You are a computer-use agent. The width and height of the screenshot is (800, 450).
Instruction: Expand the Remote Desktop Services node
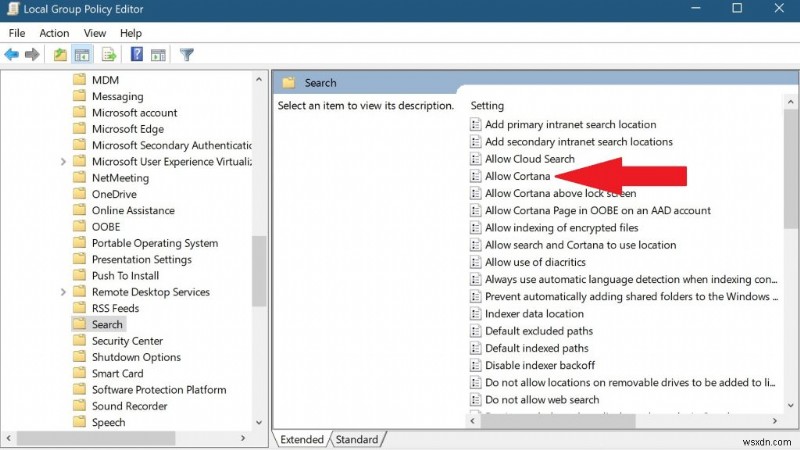63,292
